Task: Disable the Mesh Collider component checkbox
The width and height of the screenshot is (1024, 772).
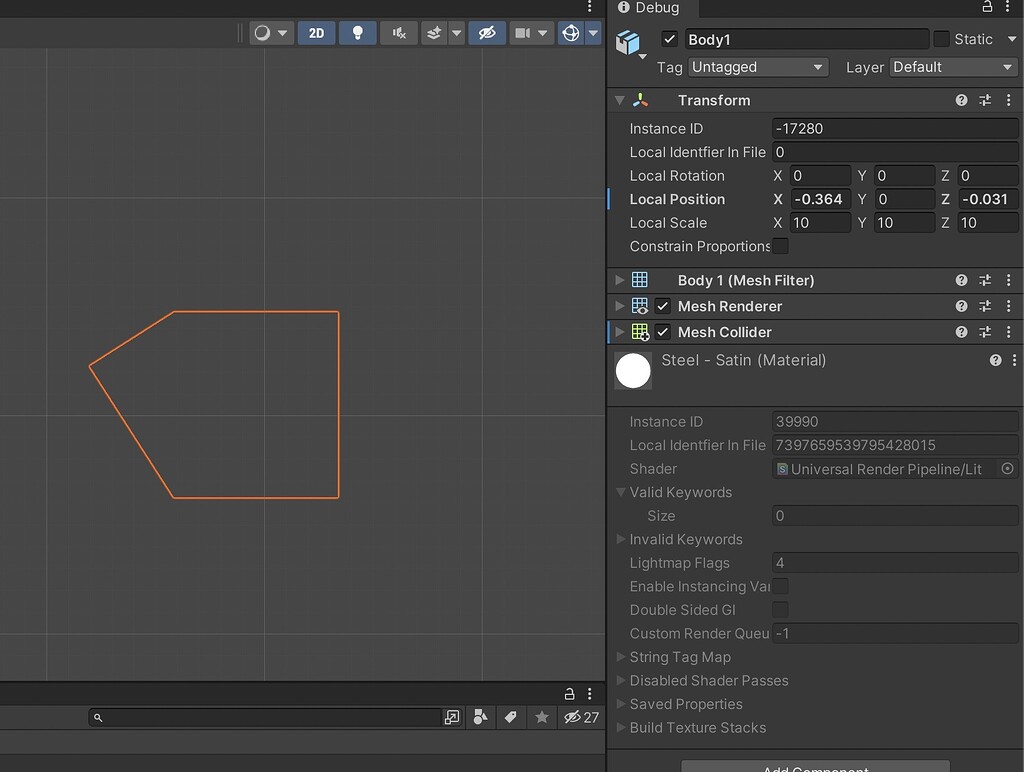Action: (x=663, y=332)
